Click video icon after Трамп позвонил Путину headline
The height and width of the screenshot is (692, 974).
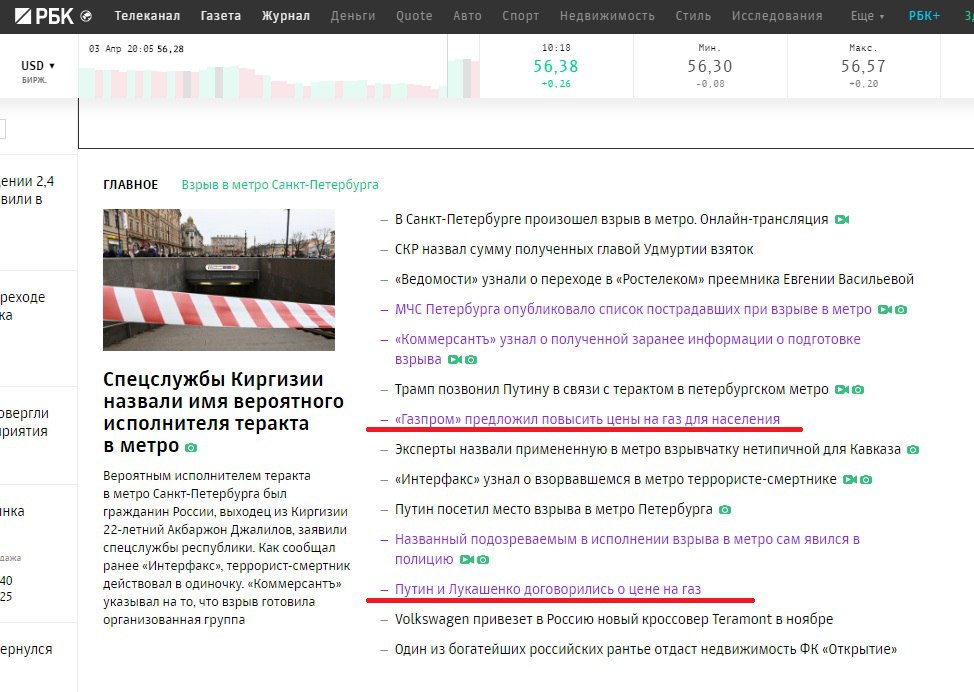pyautogui.click(x=842, y=390)
